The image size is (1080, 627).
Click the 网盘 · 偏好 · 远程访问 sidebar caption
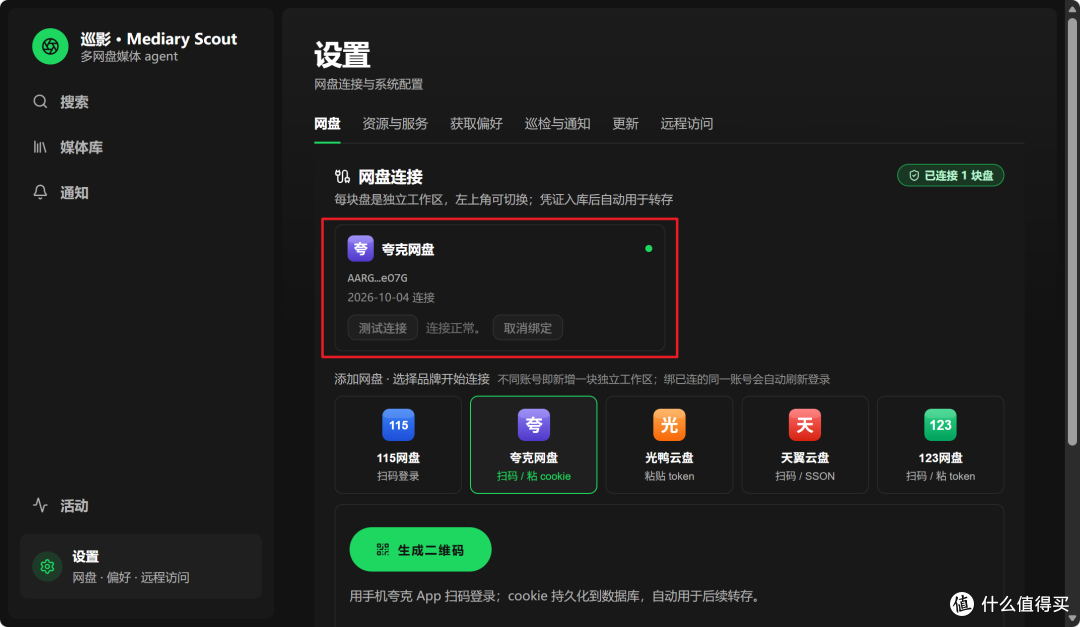(131, 577)
